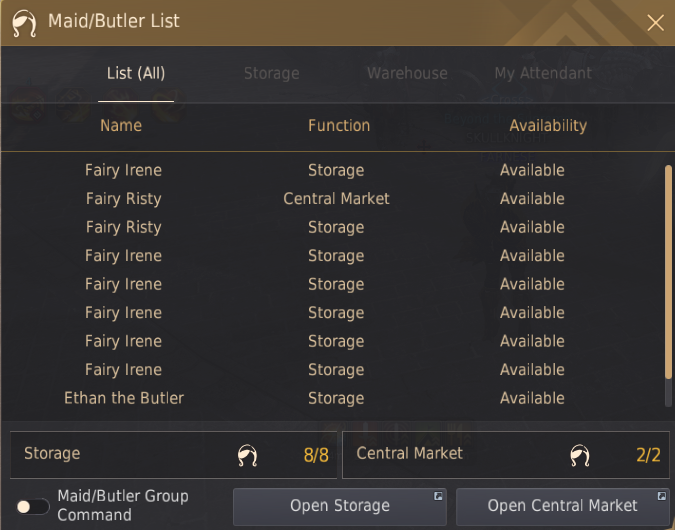Click the maid icon in Storage counter
Screen dimensions: 675x530
[248, 456]
